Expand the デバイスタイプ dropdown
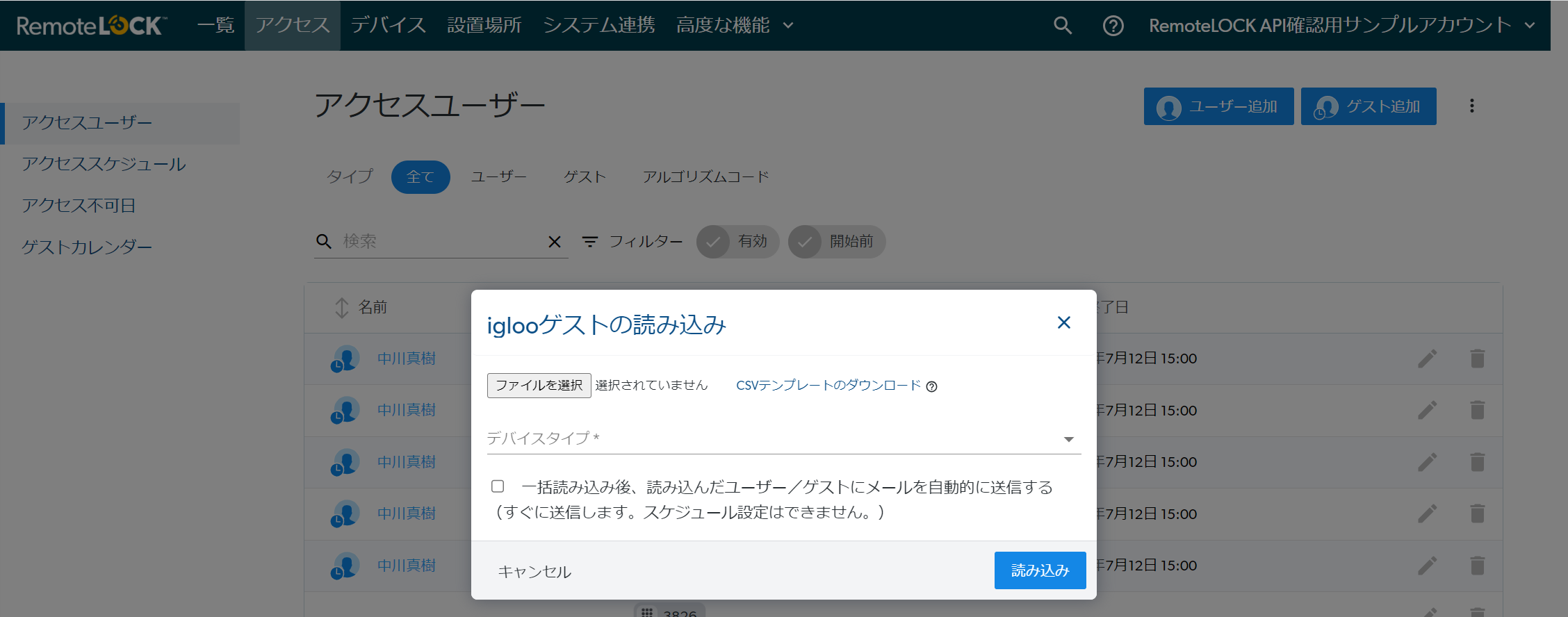Viewport: 1568px width, 617px height. tap(784, 438)
